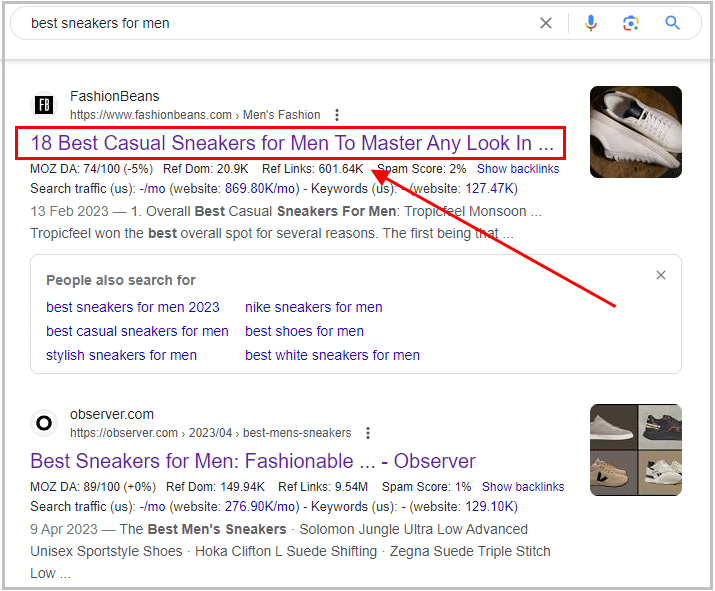Image resolution: width=715 pixels, height=591 pixels.
Task: Click 'Spam Score: 1%' metric
Action: click(x=426, y=487)
